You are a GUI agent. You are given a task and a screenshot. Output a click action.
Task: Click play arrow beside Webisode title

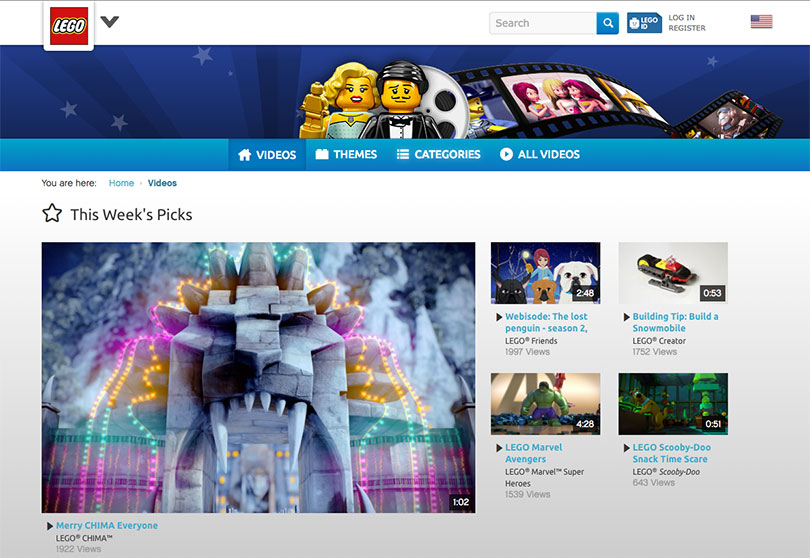point(499,317)
